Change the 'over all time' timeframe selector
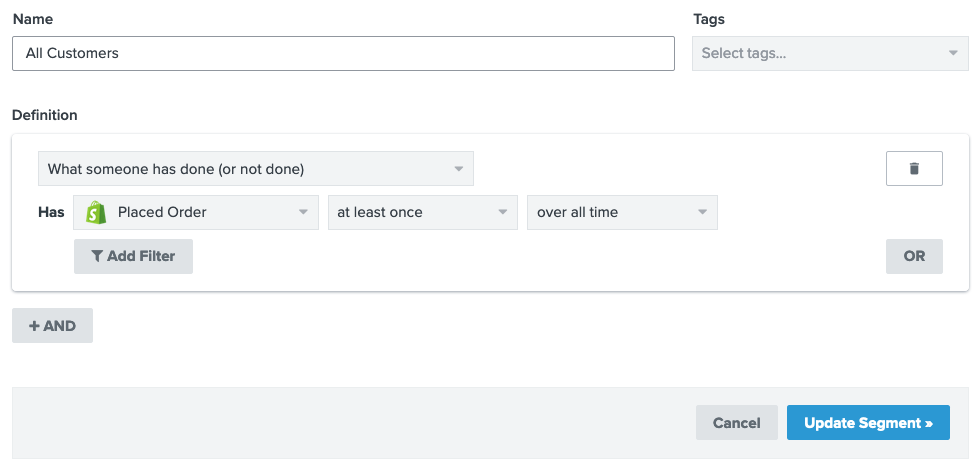Image resolution: width=978 pixels, height=467 pixels. (x=621, y=212)
